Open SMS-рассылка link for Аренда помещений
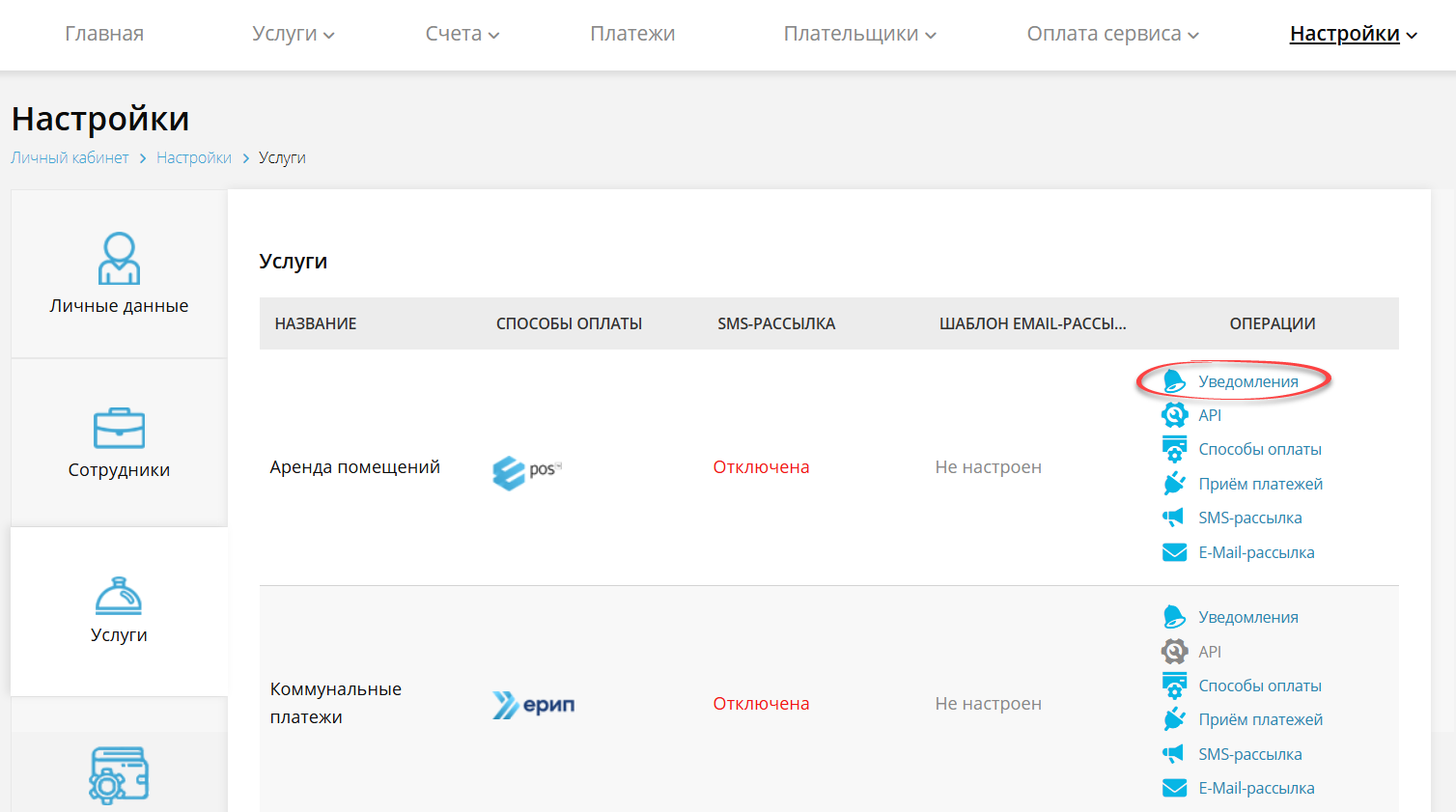This screenshot has height=812, width=1456. pyautogui.click(x=1250, y=518)
